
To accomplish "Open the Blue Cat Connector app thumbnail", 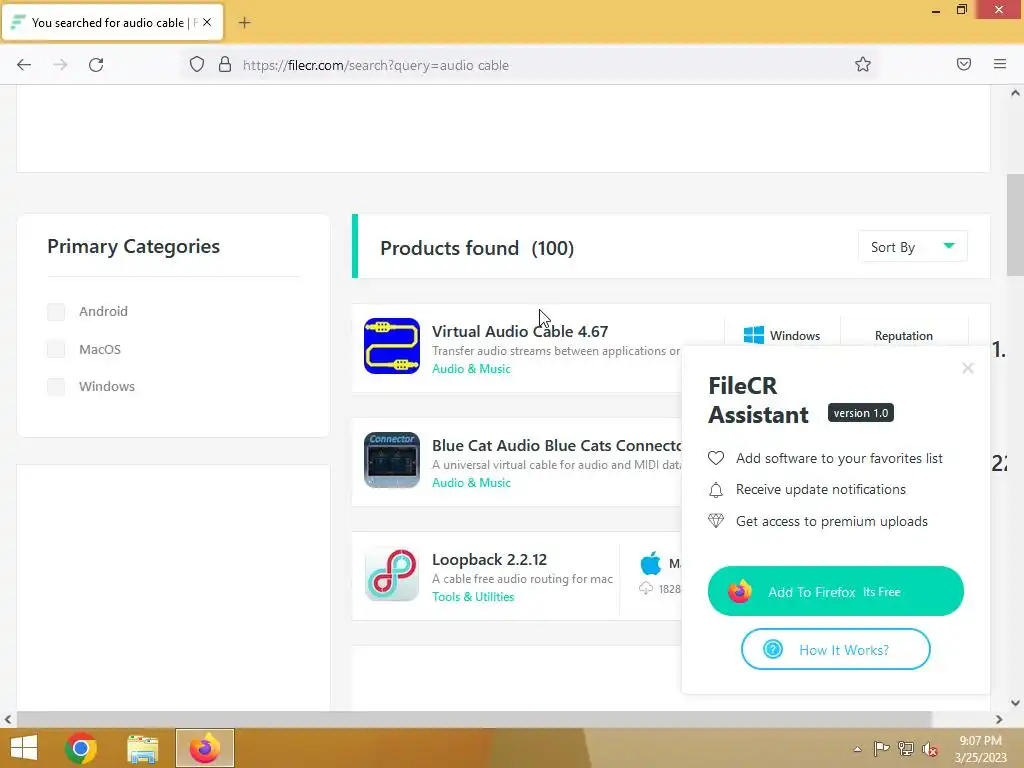I will (x=392, y=460).
